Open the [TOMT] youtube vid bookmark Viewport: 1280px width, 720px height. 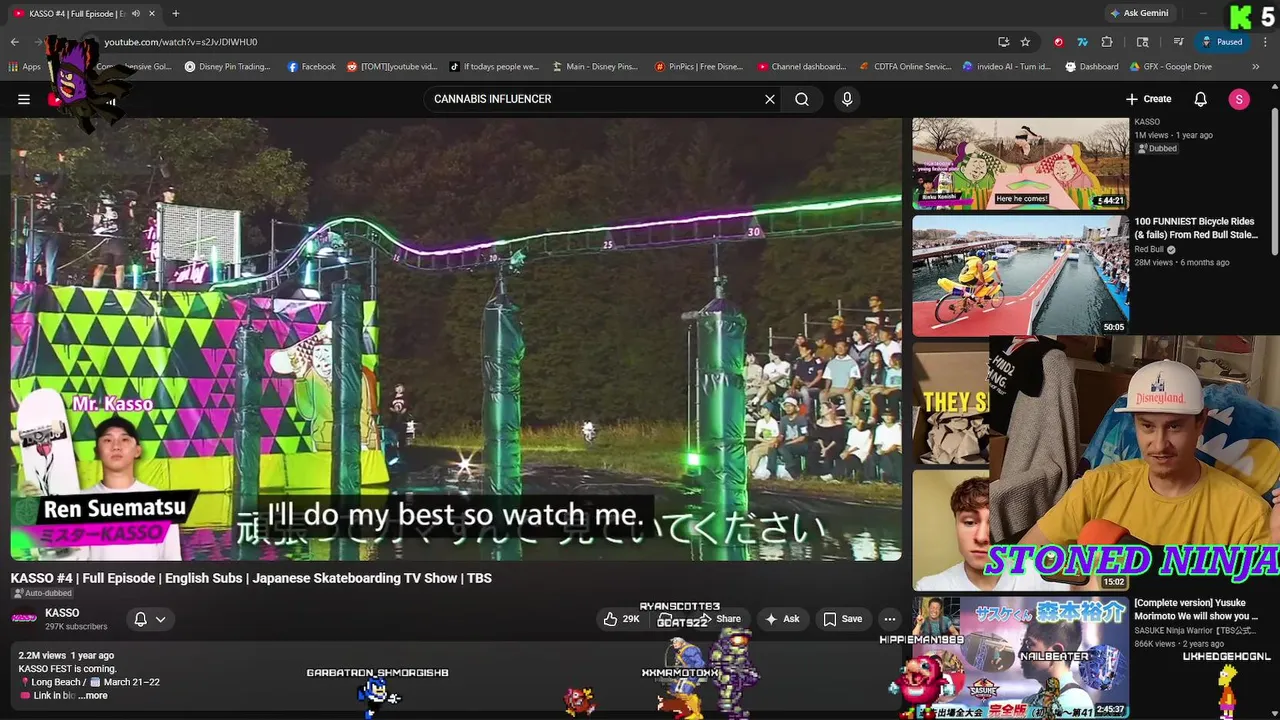coord(392,67)
